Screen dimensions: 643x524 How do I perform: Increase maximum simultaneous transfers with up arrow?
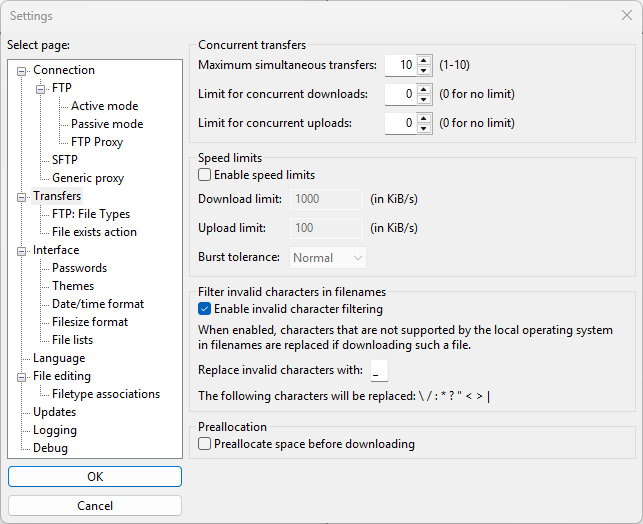tap(424, 60)
